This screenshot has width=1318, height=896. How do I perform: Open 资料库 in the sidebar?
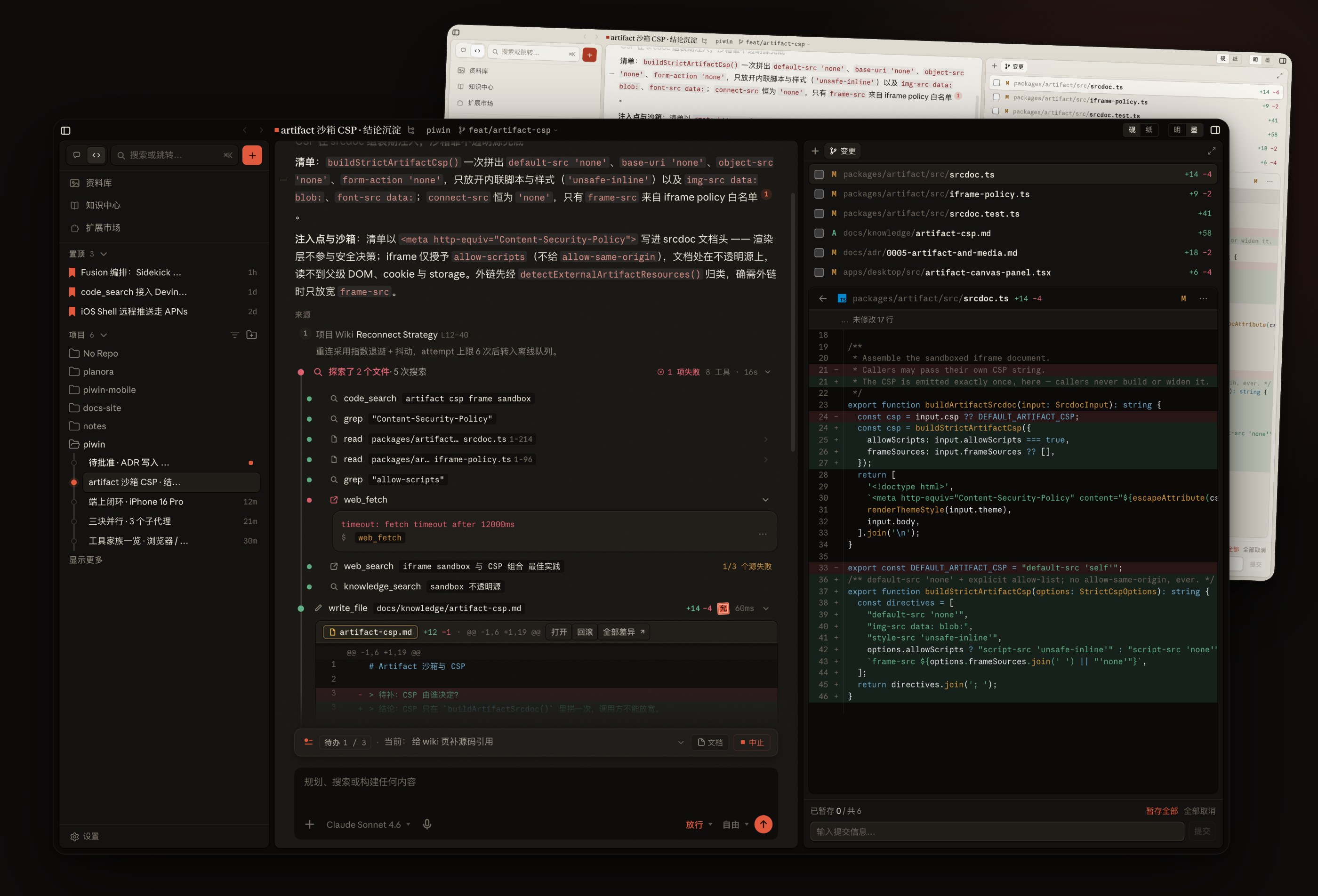(164, 183)
